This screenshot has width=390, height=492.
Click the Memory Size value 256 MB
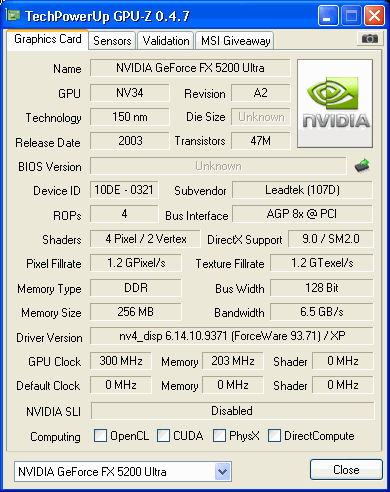pos(136,312)
